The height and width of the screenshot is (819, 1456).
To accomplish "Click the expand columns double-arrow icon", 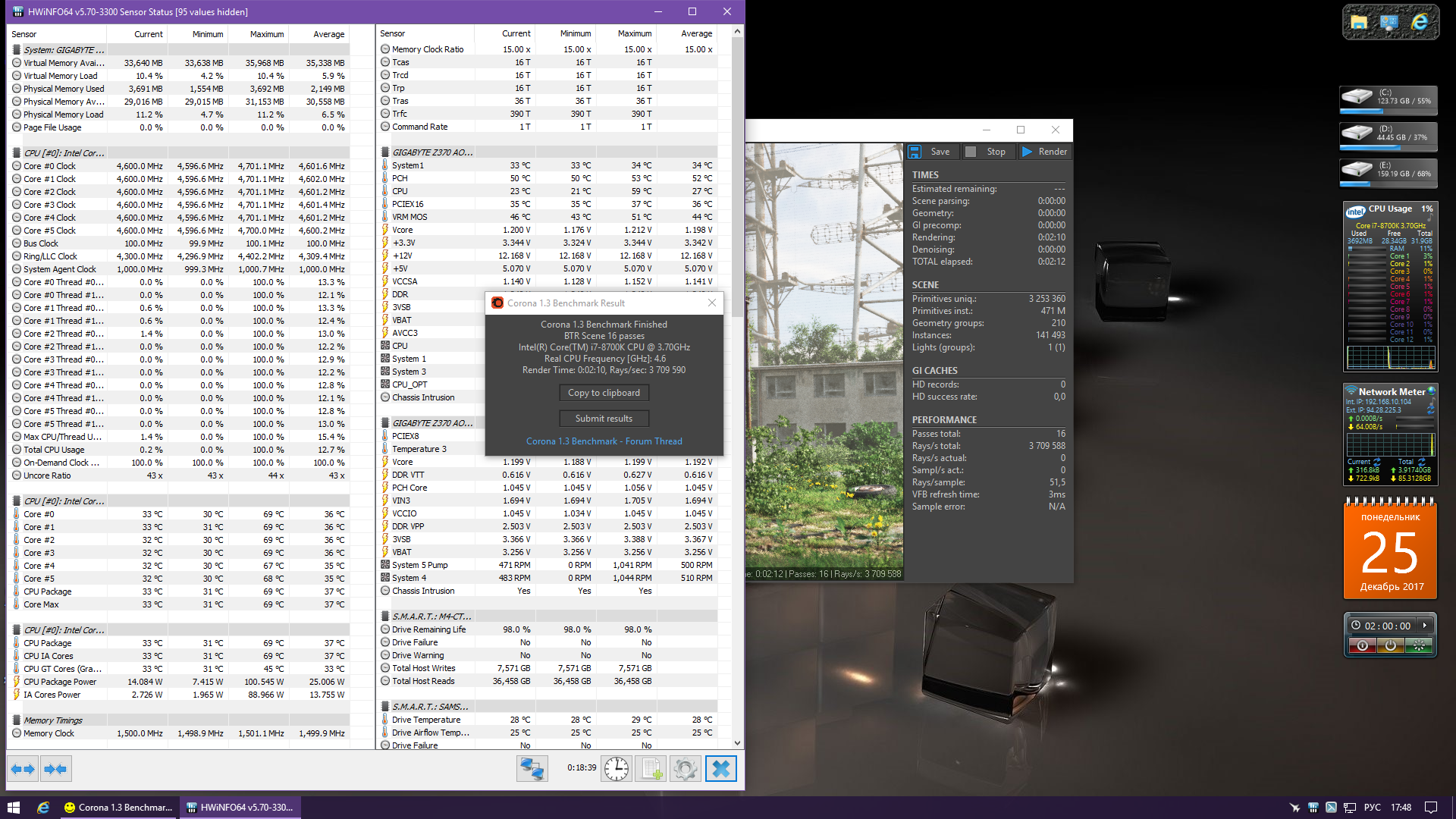I will (23, 769).
